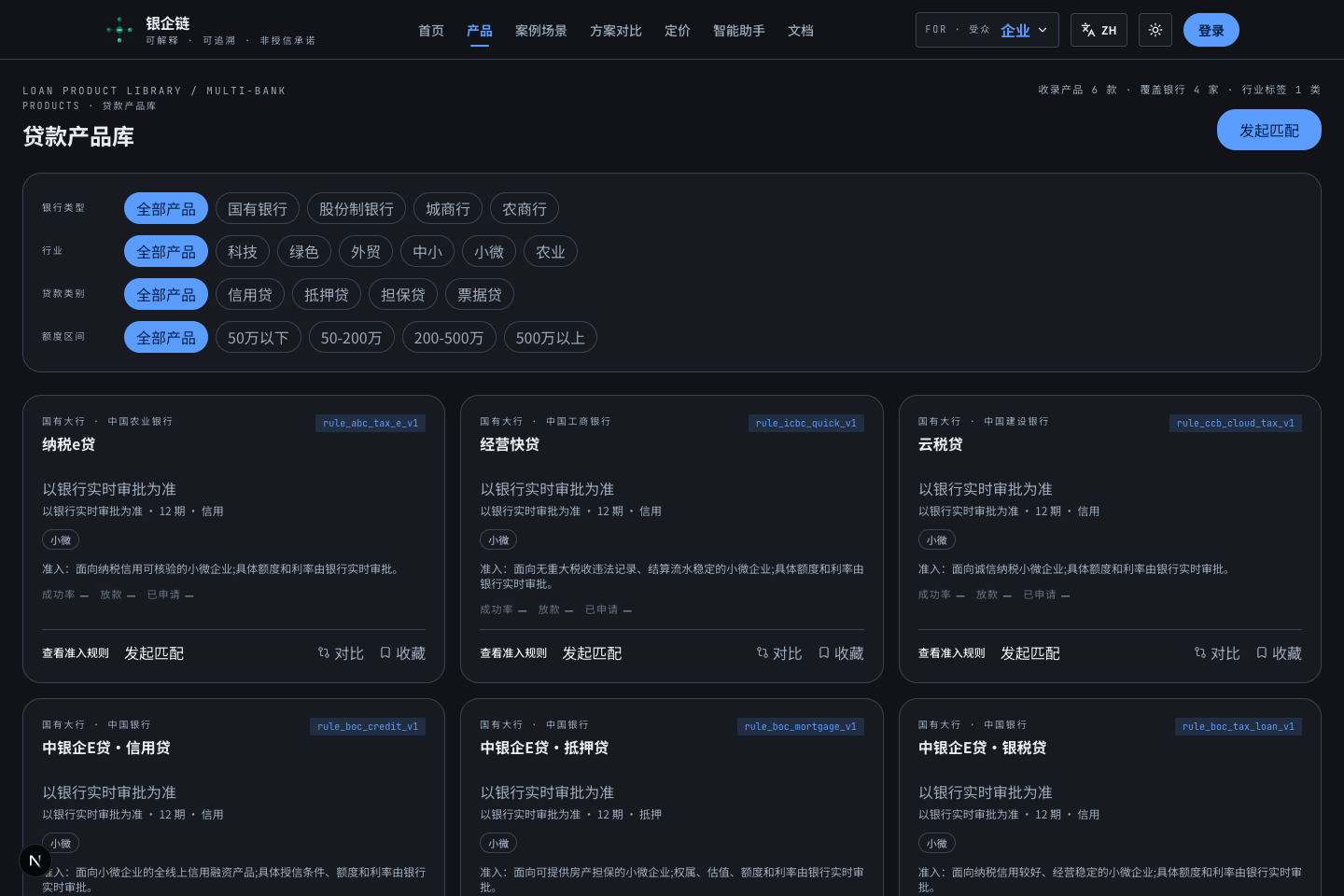The width and height of the screenshot is (1344, 896).
Task: Select 全部产品 in the 行业 filter
Action: [x=166, y=252]
